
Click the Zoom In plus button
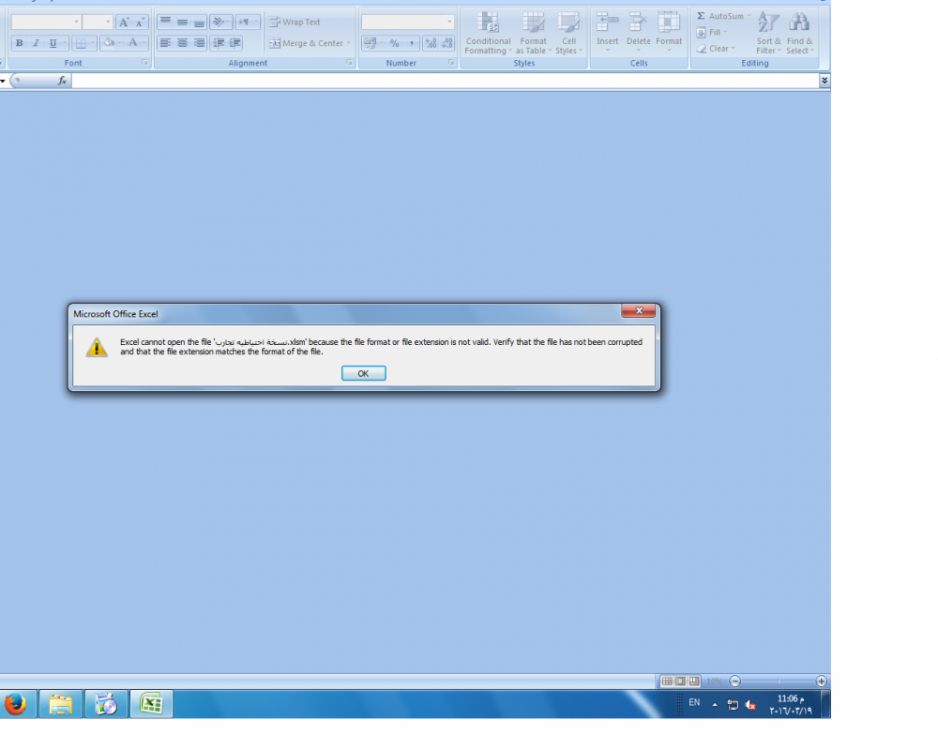821,681
